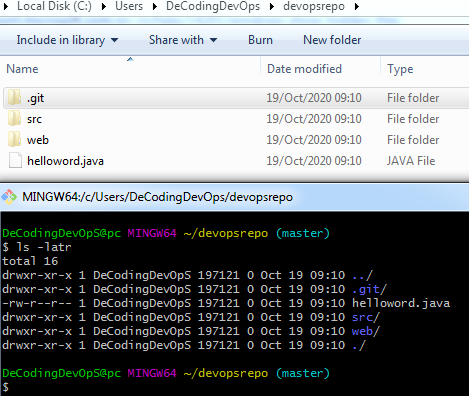Go to Local Disk (C:) in breadcrumb
This screenshot has width=469, height=396.
point(54,6)
